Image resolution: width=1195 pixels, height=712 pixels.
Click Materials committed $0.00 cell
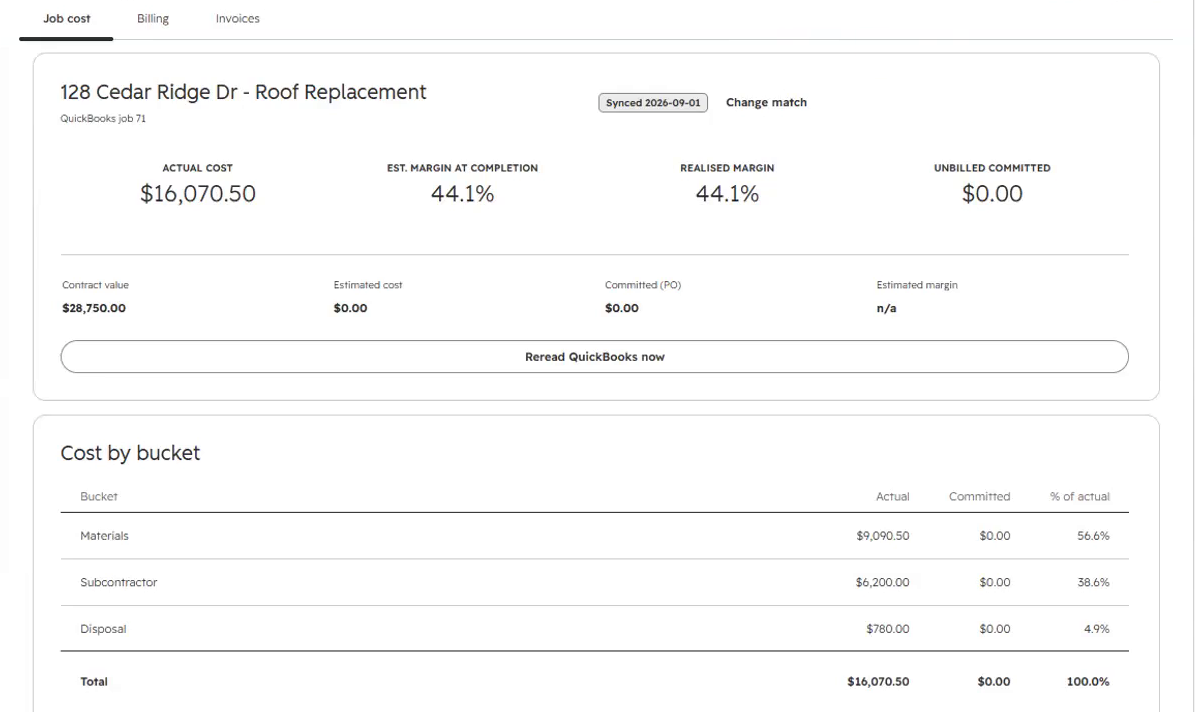tap(995, 536)
